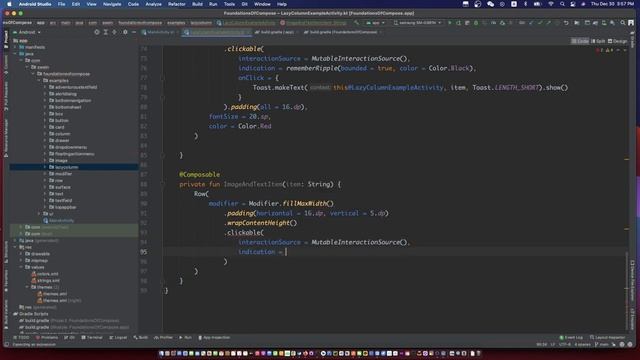Expand the adventuroustextfield package folder
640x360 pixels.
pyautogui.click(x=45, y=87)
